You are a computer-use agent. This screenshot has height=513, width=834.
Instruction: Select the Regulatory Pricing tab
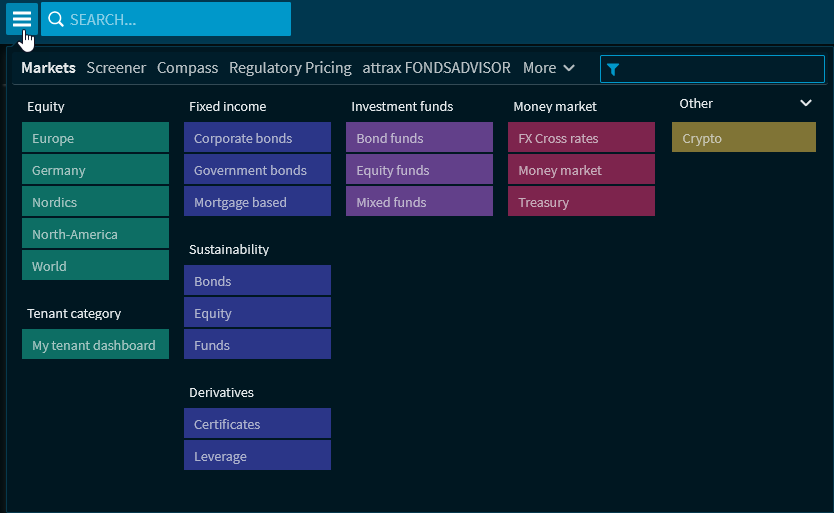(x=290, y=68)
